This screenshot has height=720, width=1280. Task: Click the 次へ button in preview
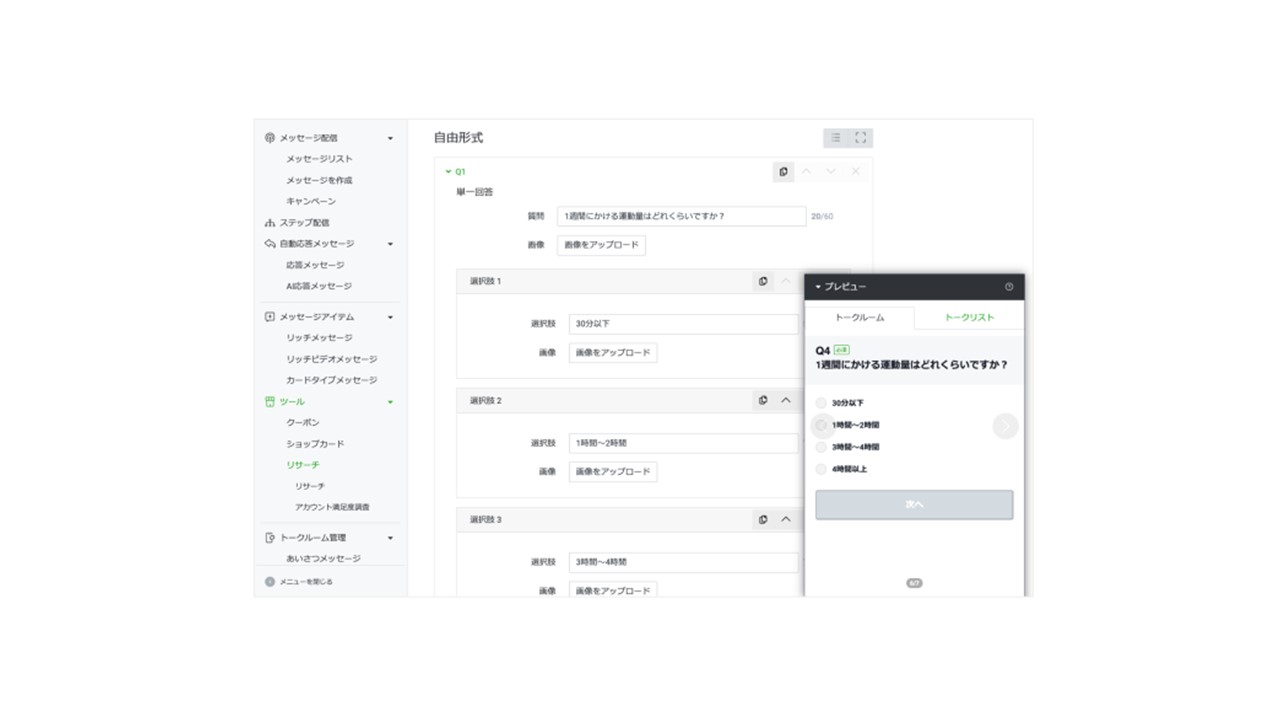tap(913, 505)
